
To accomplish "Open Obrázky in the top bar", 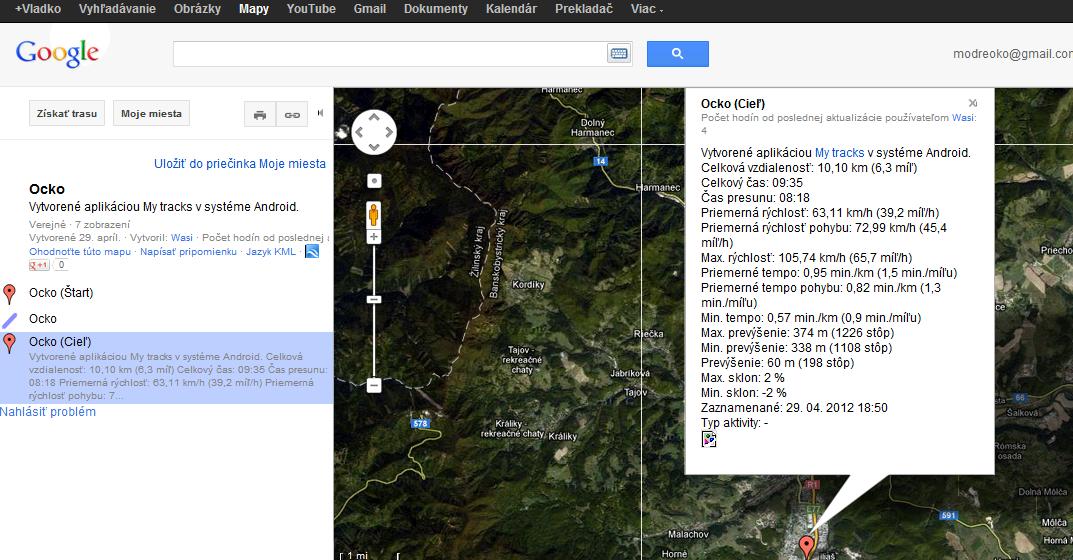I will tap(197, 9).
